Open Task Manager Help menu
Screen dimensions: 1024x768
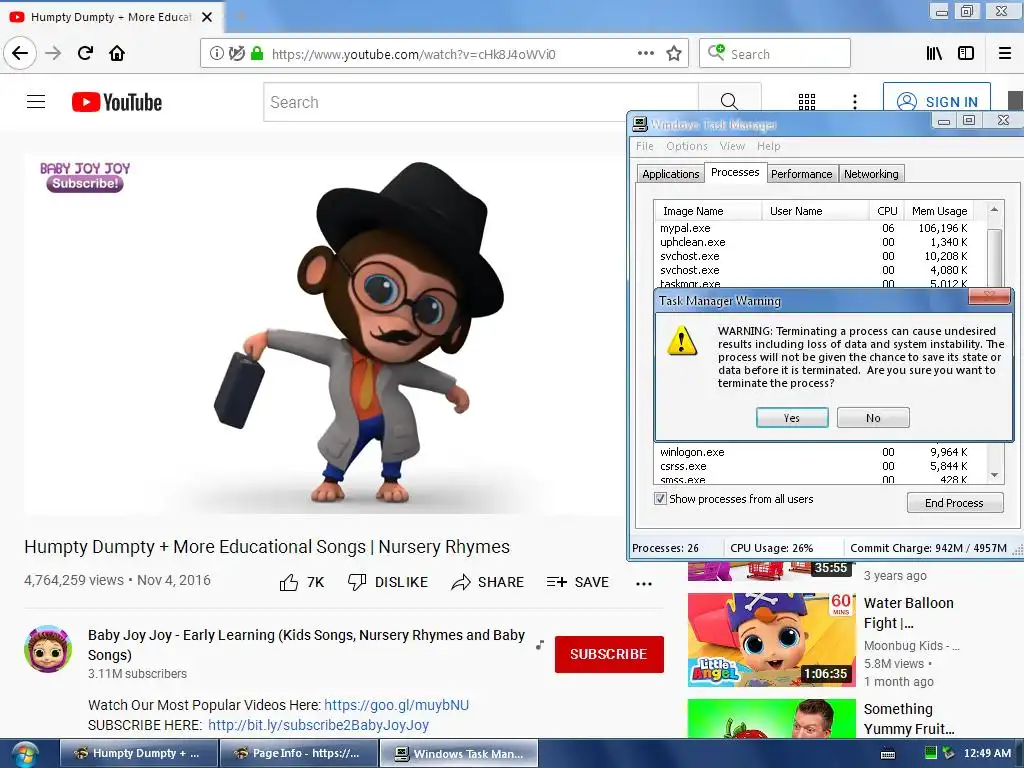click(x=769, y=146)
